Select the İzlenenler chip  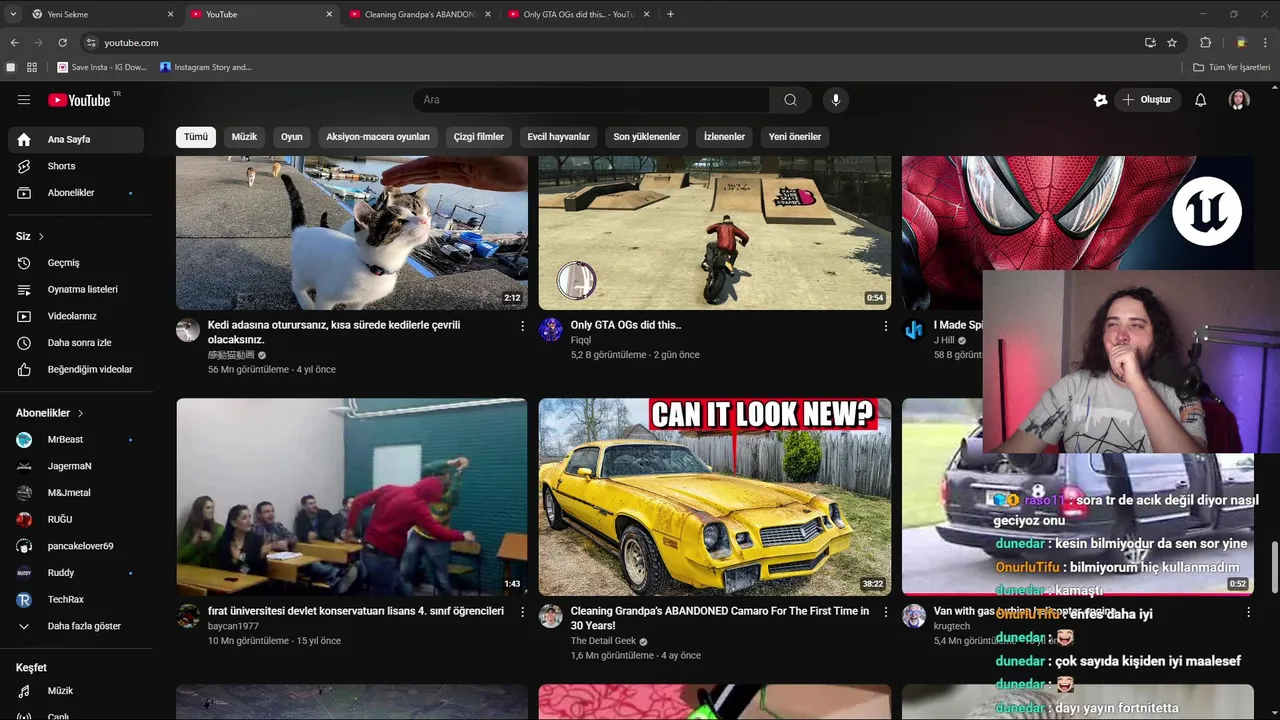[x=724, y=137]
